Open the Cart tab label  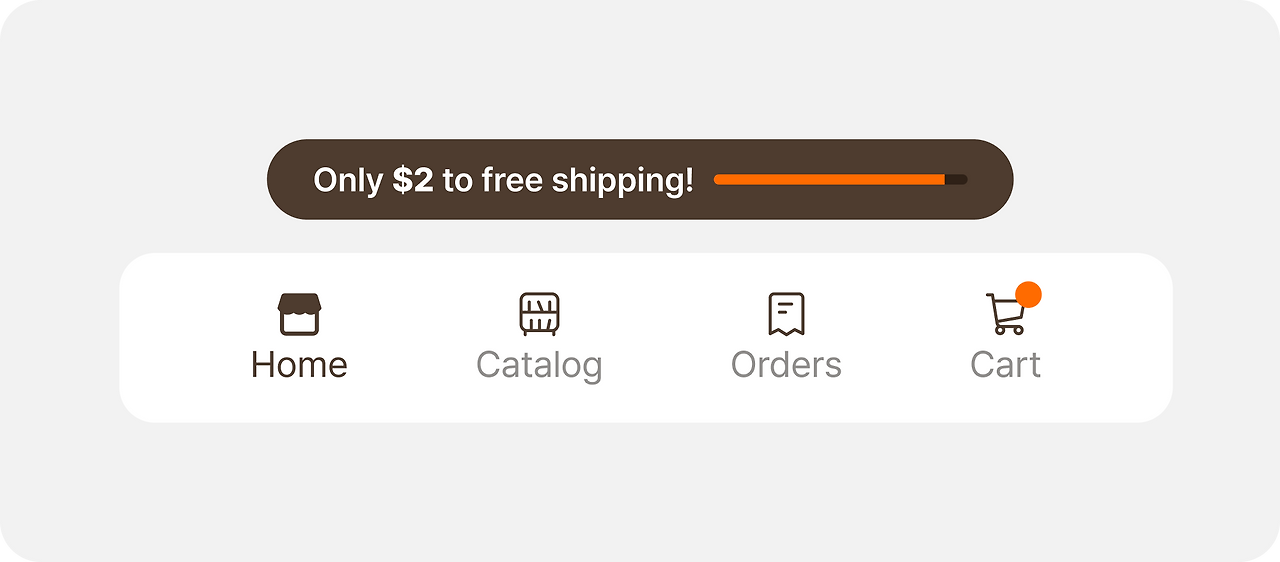click(1006, 364)
